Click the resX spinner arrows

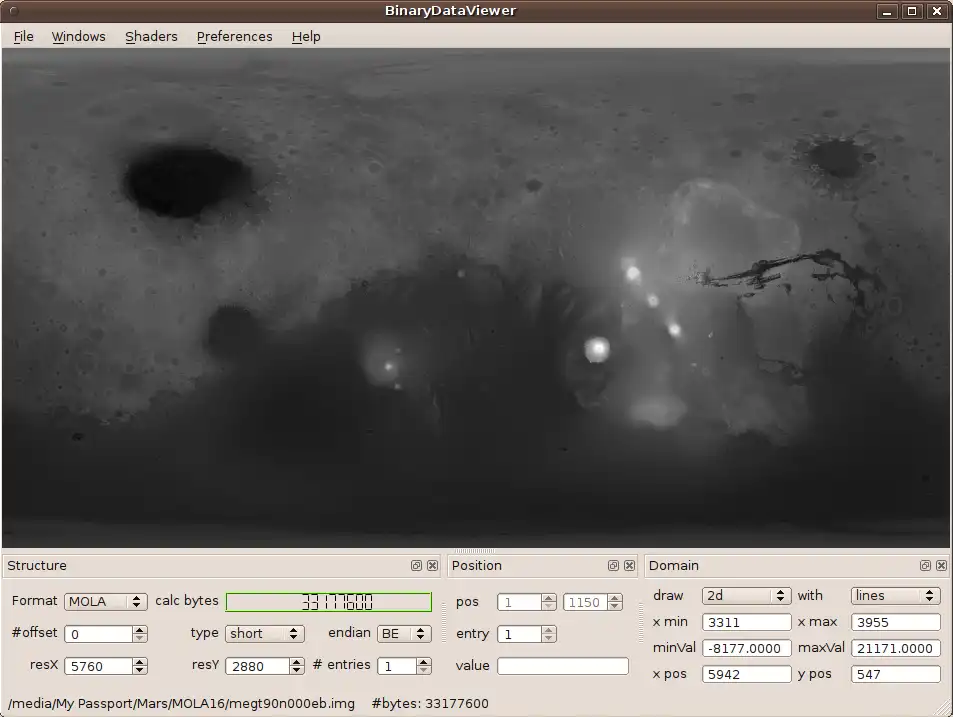140,666
